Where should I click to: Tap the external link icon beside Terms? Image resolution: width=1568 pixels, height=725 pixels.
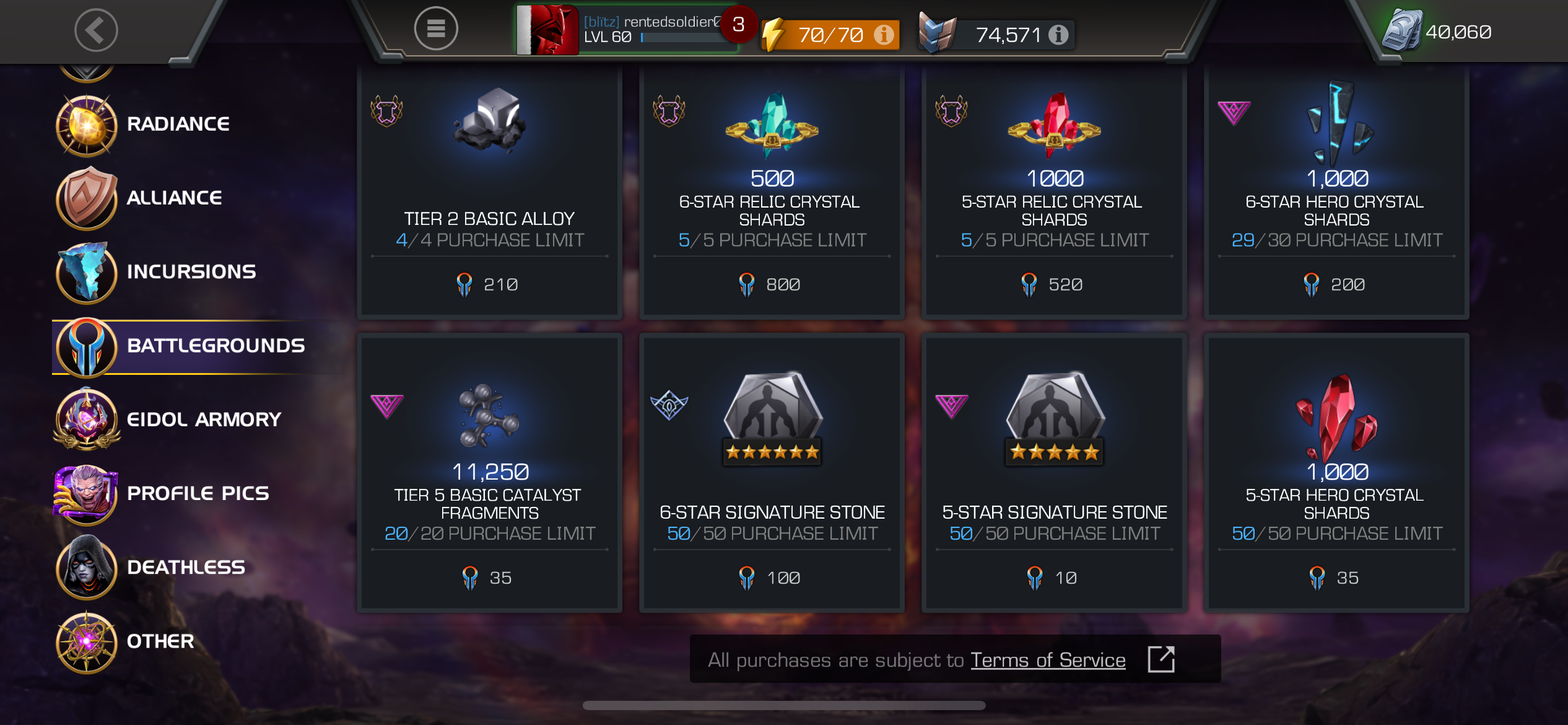coord(1161,659)
